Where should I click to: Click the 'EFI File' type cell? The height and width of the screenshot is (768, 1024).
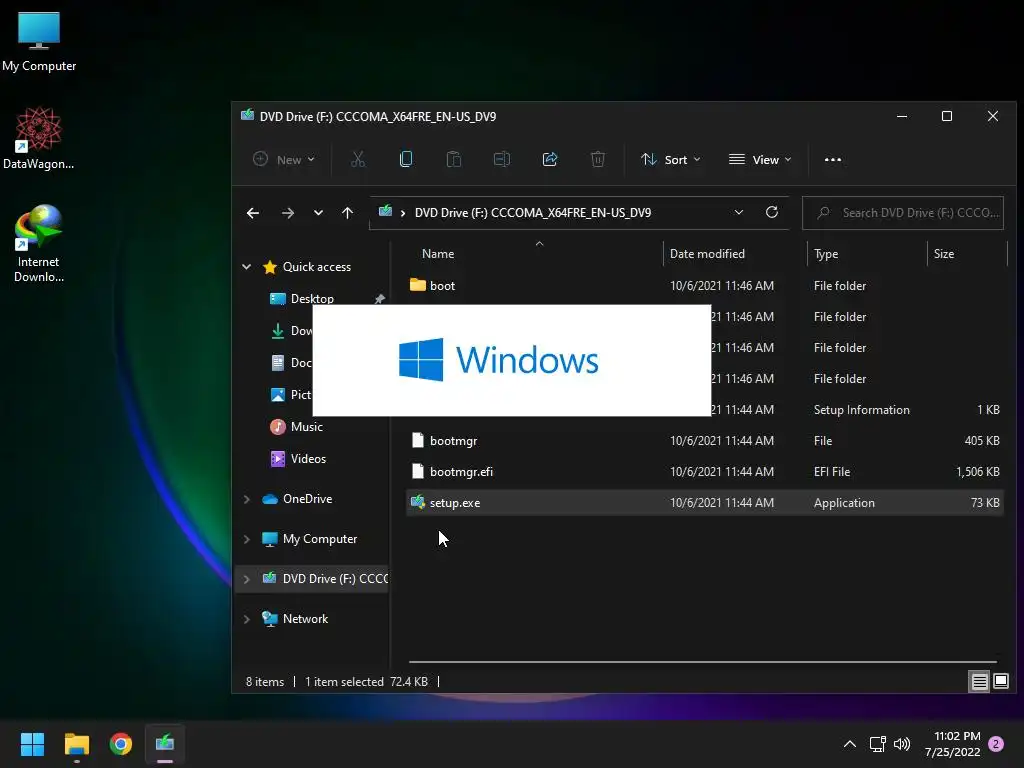[x=831, y=472]
